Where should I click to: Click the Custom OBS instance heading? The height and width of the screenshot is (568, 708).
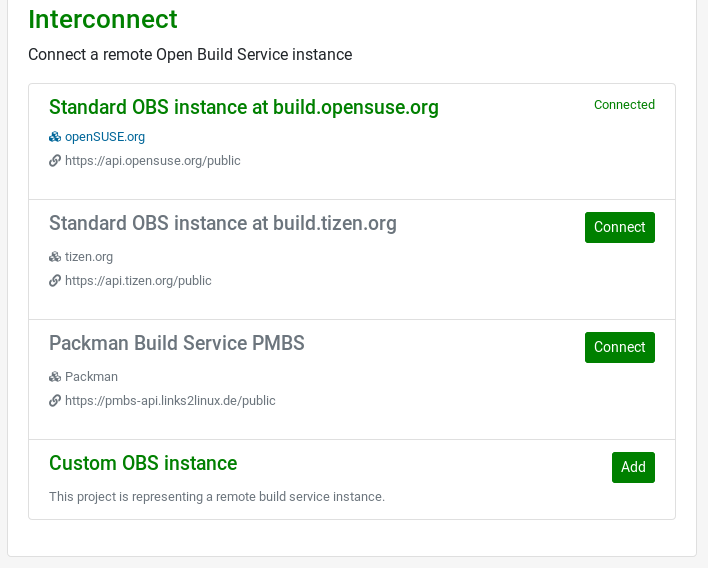click(143, 463)
